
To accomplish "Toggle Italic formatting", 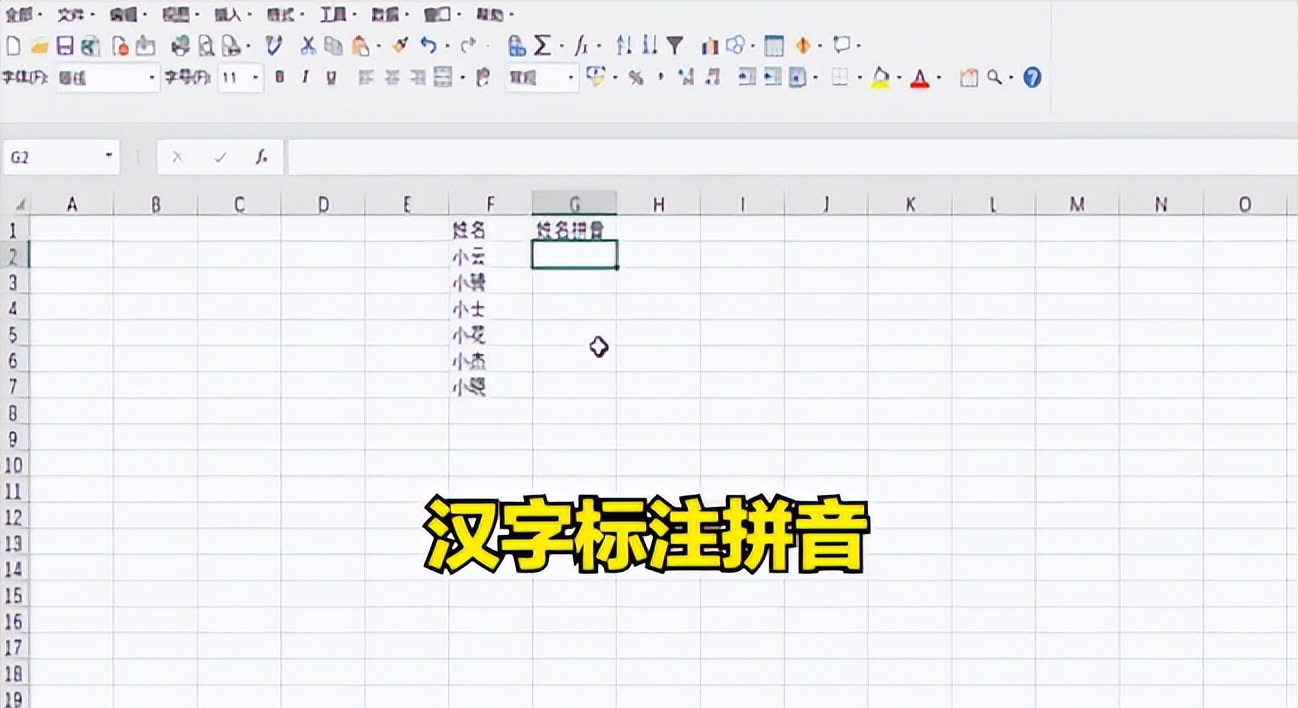I will coord(305,78).
